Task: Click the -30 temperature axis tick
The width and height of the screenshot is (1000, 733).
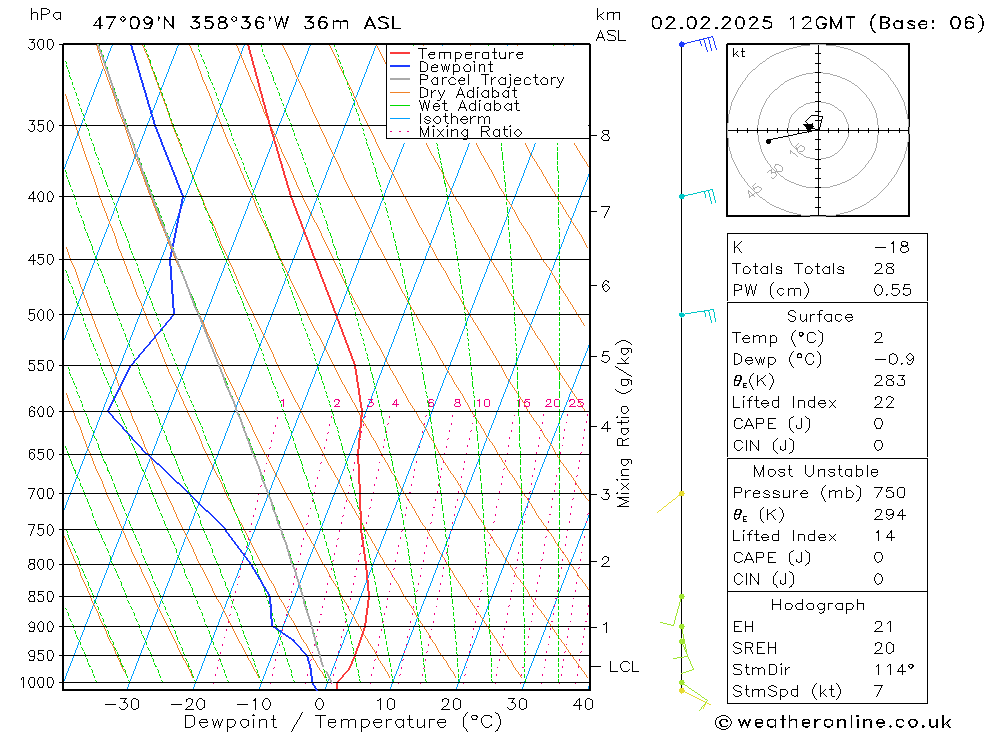Action: point(122,704)
